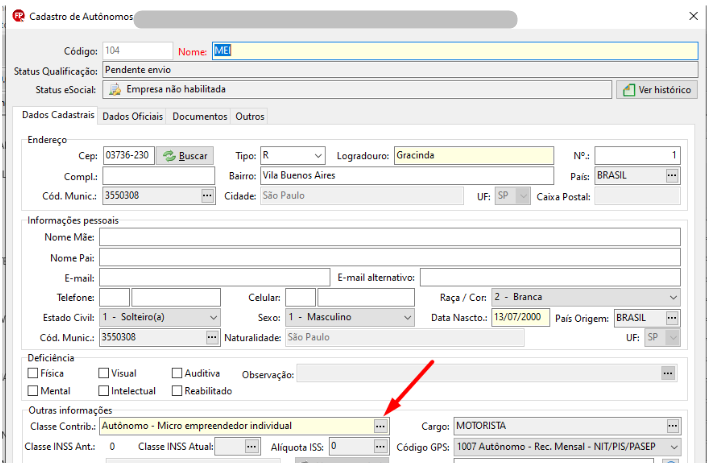This screenshot has height=463, width=712.
Task: Enable the Visual deficiency checkbox
Action: pyautogui.click(x=104, y=373)
